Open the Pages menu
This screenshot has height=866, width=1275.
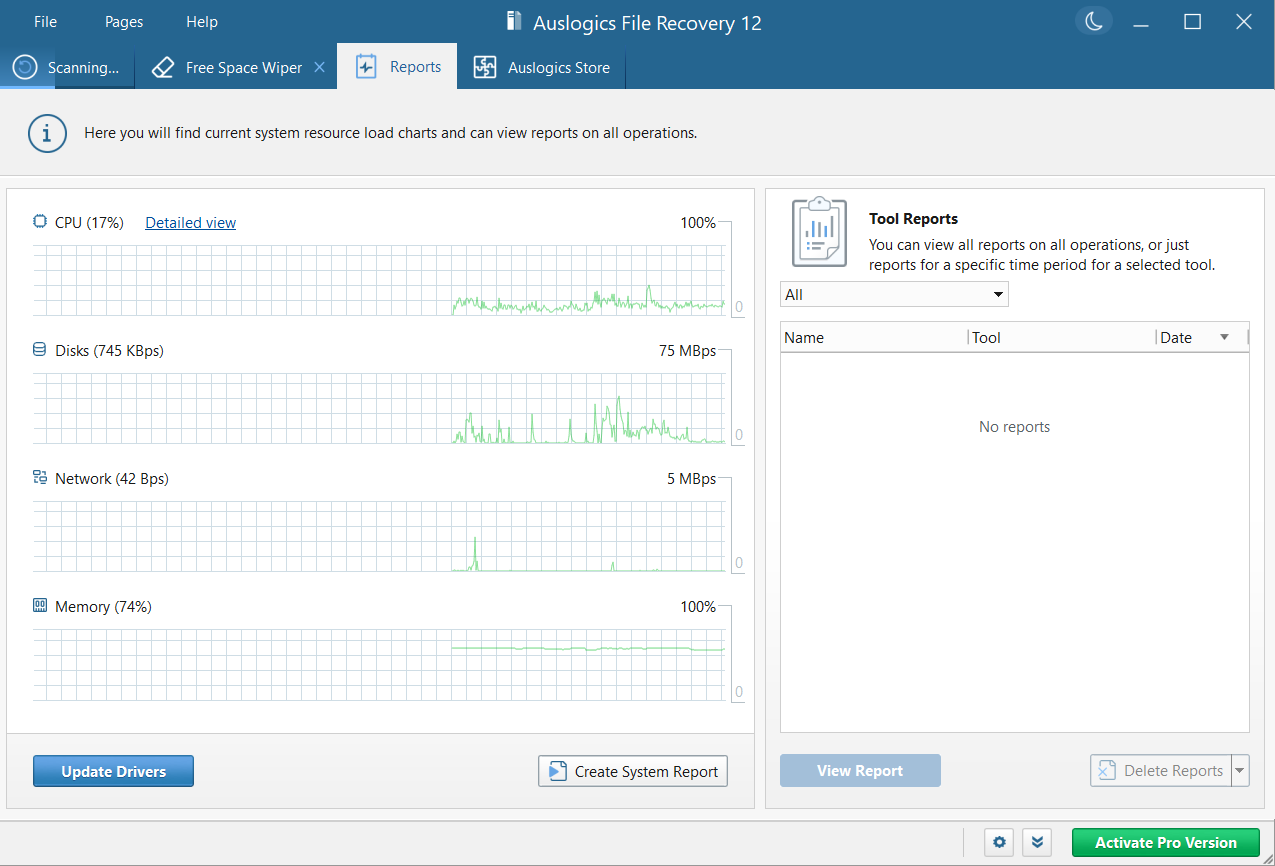124,22
